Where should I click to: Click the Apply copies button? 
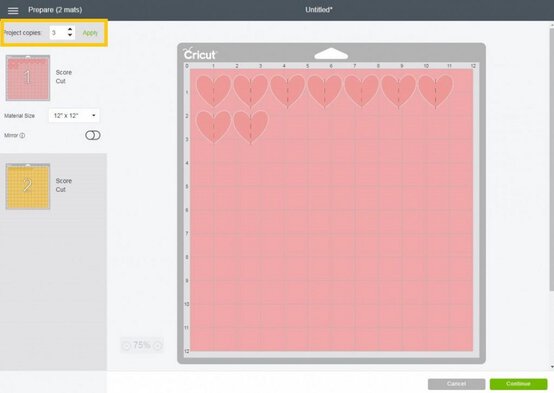coord(90,33)
